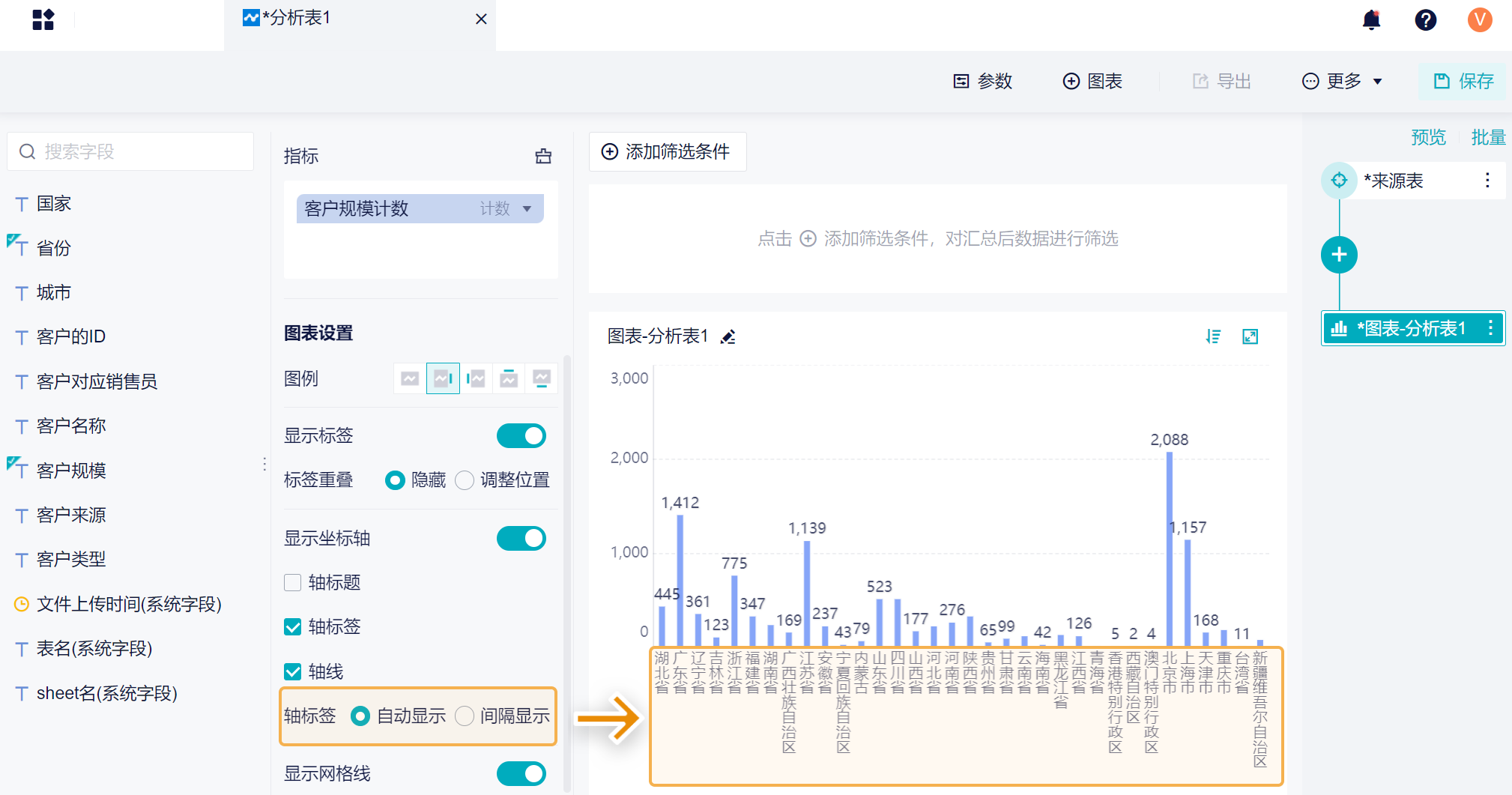
Task: Click the 添加筛选条件 button
Action: [667, 152]
